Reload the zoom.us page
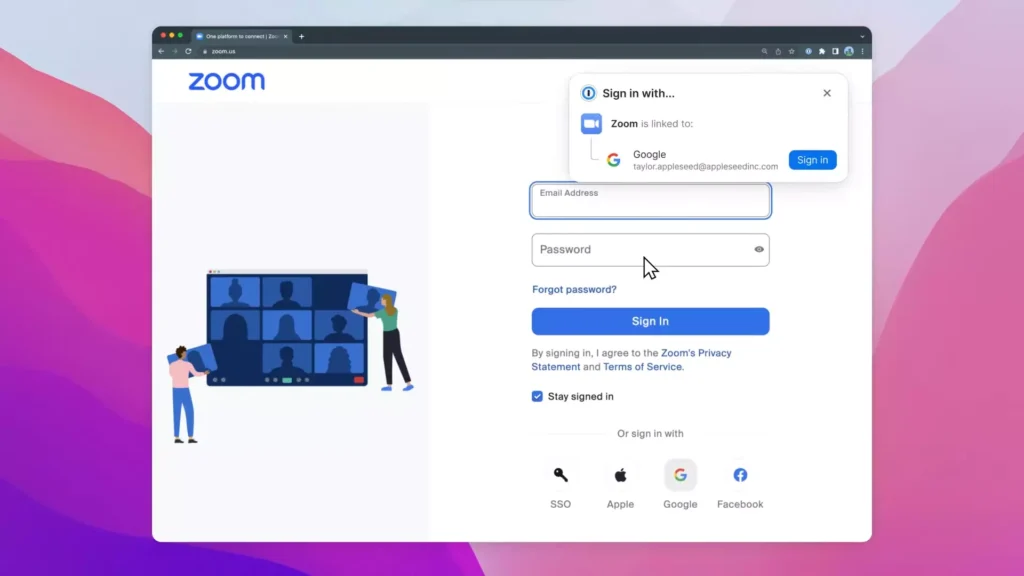Image resolution: width=1024 pixels, height=576 pixels. click(188, 51)
